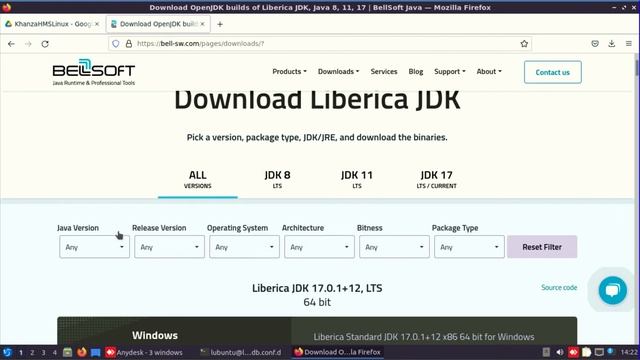Select the ALL versions tab

click(x=198, y=179)
